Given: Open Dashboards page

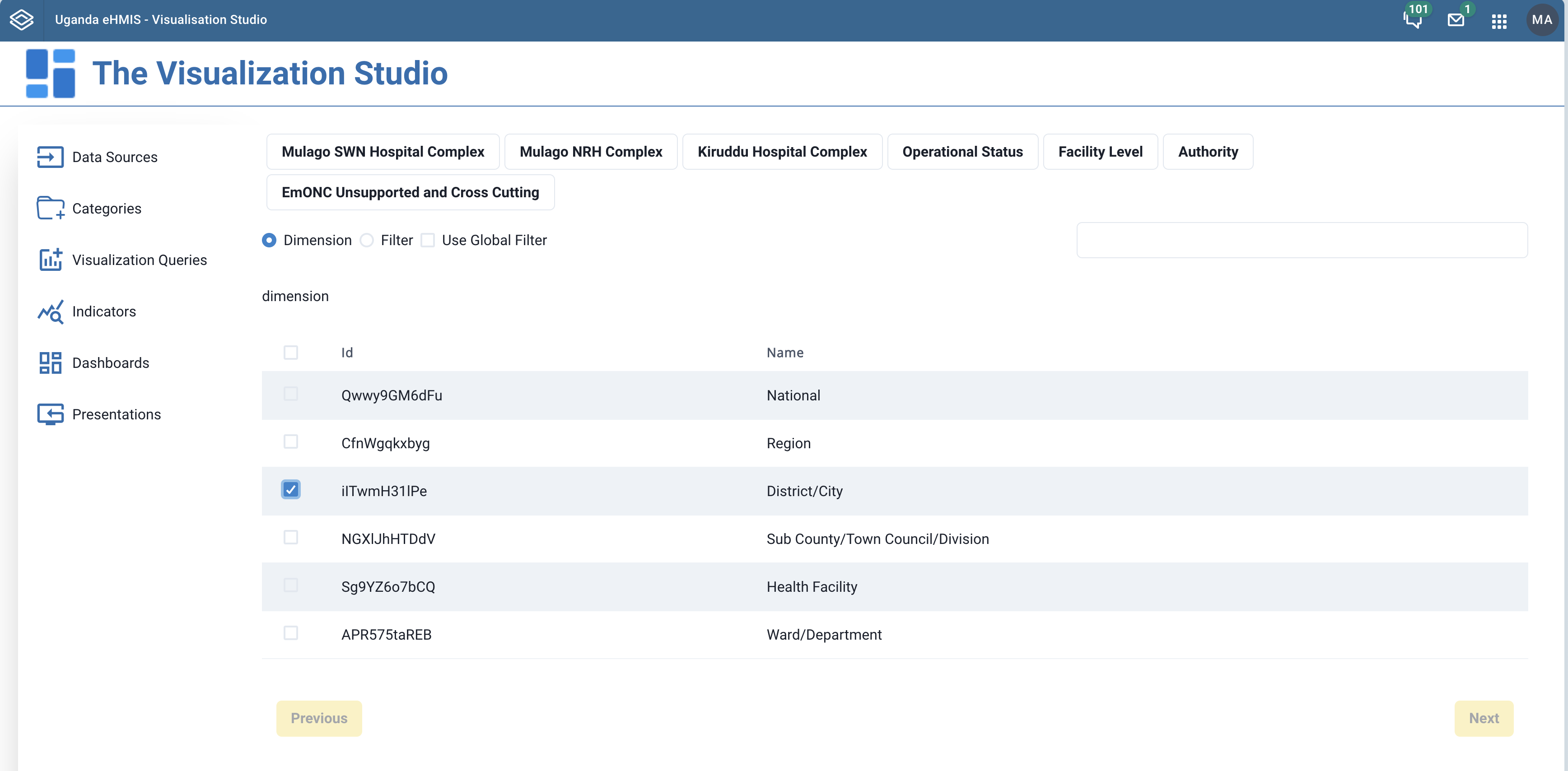Looking at the screenshot, I should pyautogui.click(x=111, y=362).
